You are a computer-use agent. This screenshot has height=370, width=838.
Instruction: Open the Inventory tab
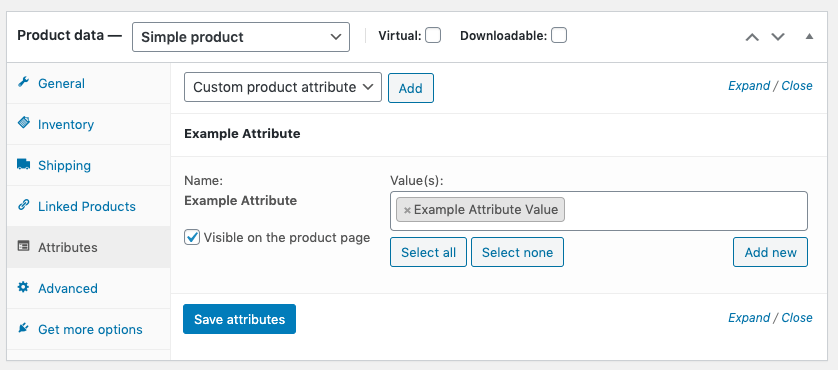[x=89, y=124]
